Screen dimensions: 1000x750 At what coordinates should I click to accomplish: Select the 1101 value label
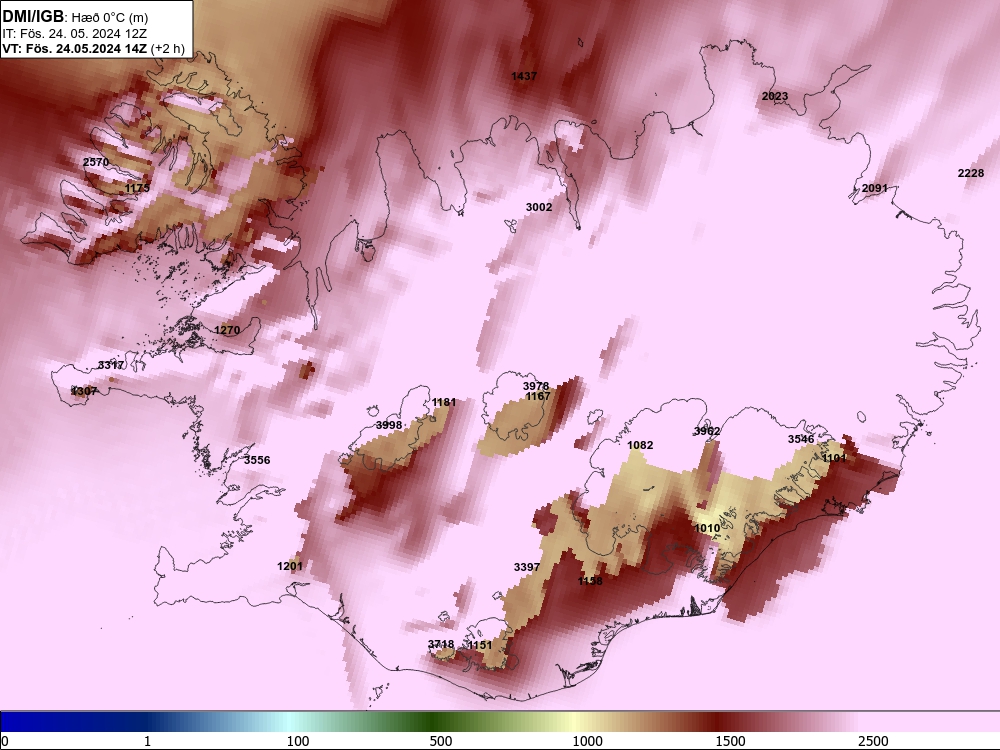pos(834,458)
